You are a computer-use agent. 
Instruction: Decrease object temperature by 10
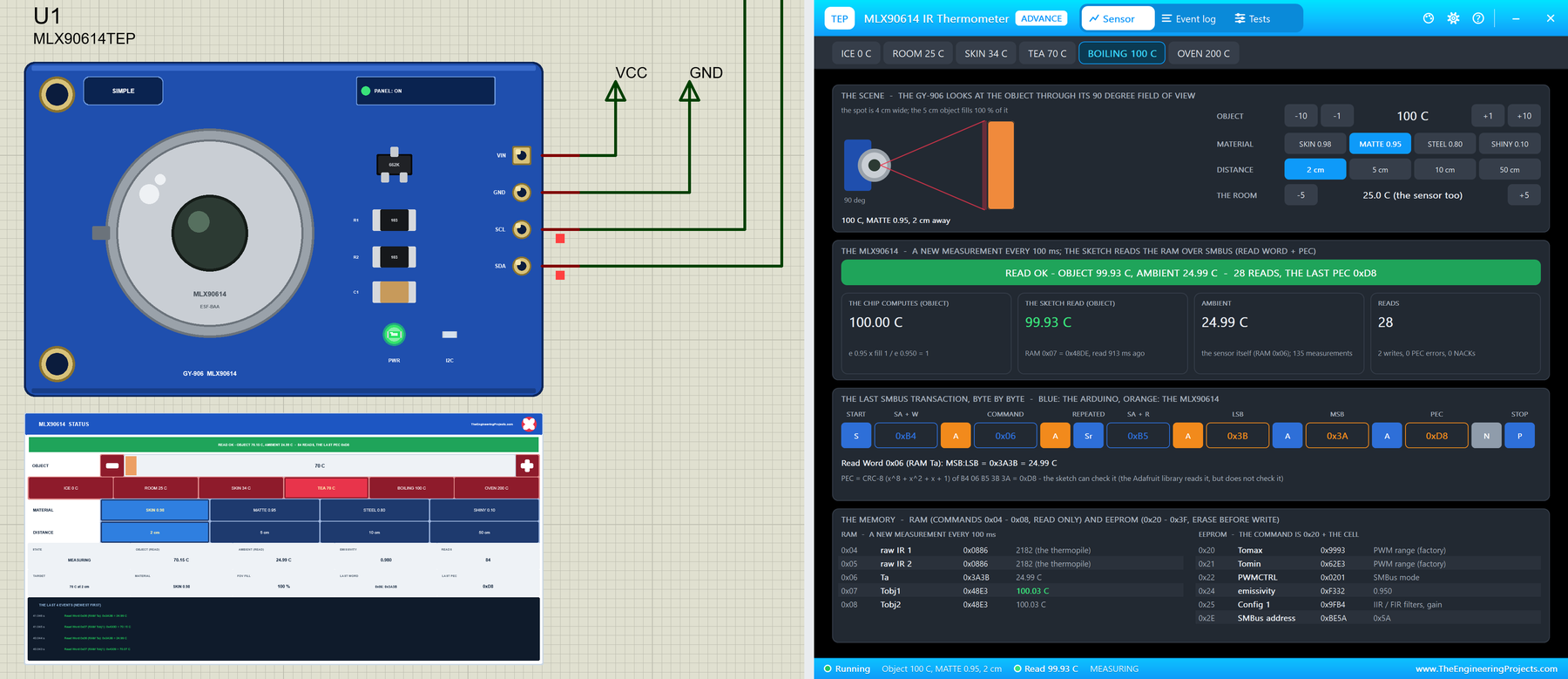[1301, 116]
